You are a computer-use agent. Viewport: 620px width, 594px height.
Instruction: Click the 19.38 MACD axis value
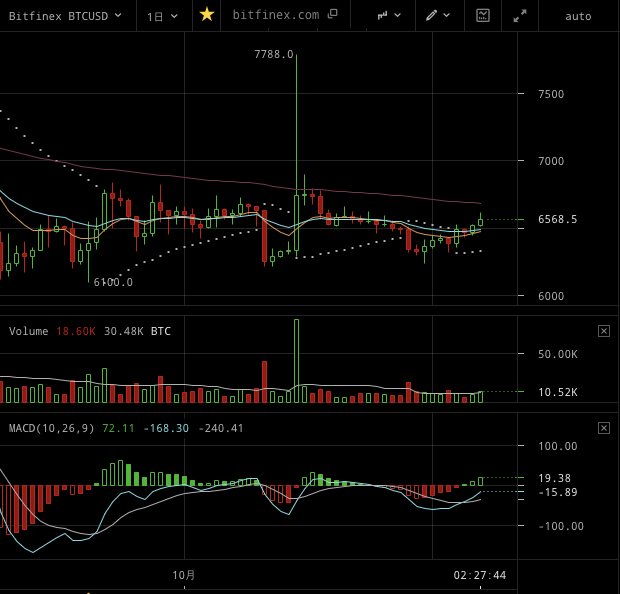click(554, 479)
